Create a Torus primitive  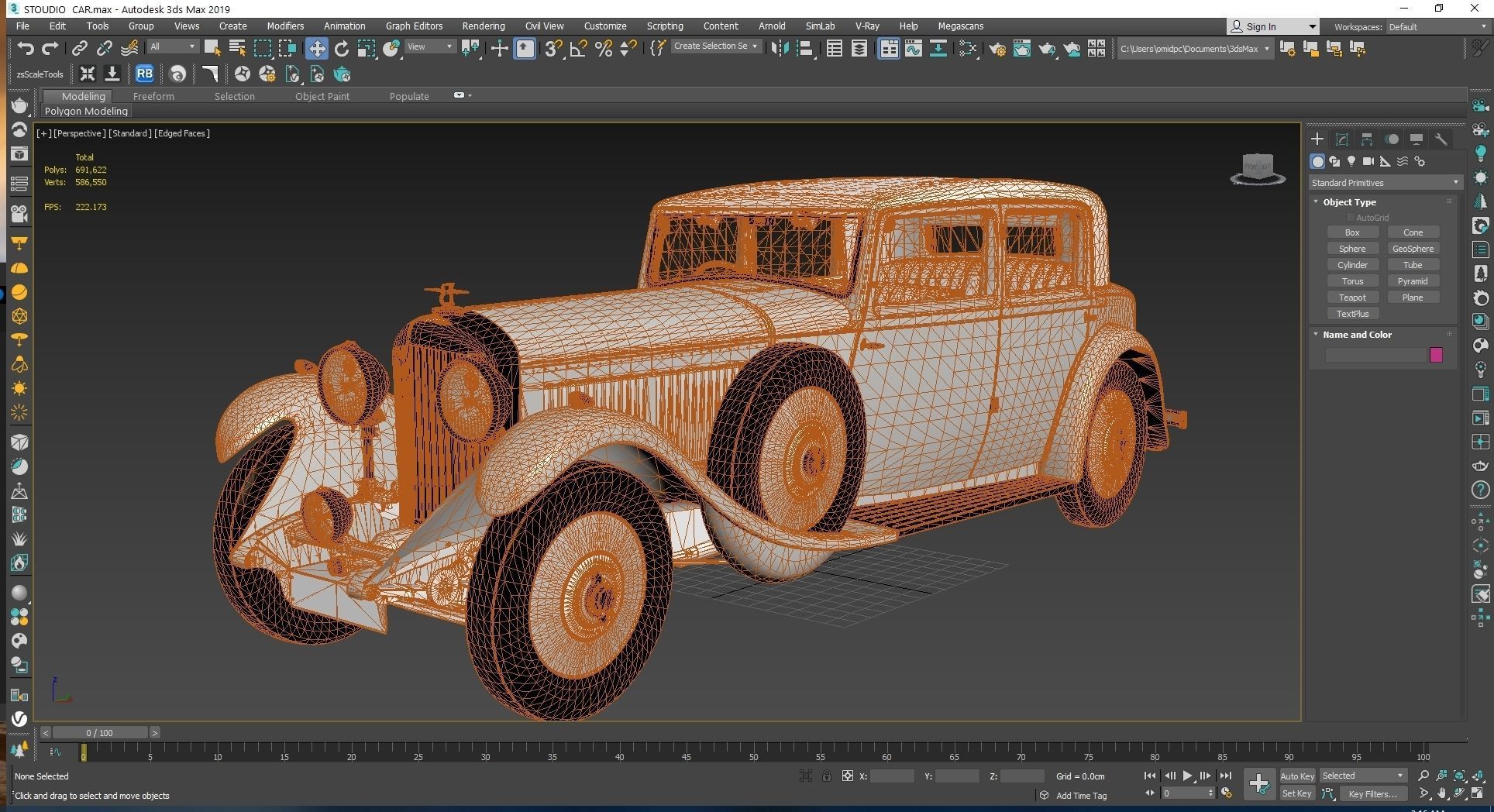[1352, 281]
